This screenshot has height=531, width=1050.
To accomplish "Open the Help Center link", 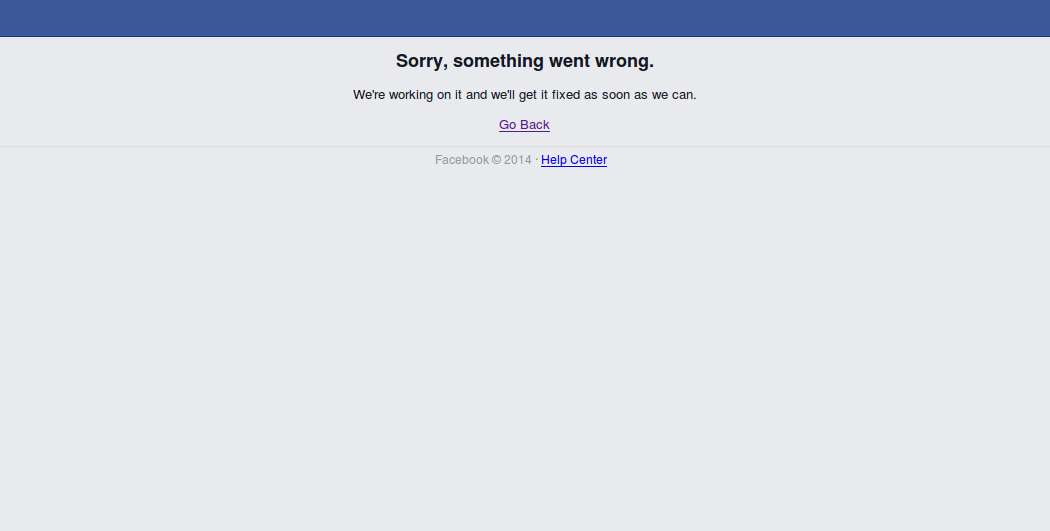I will click(x=574, y=160).
